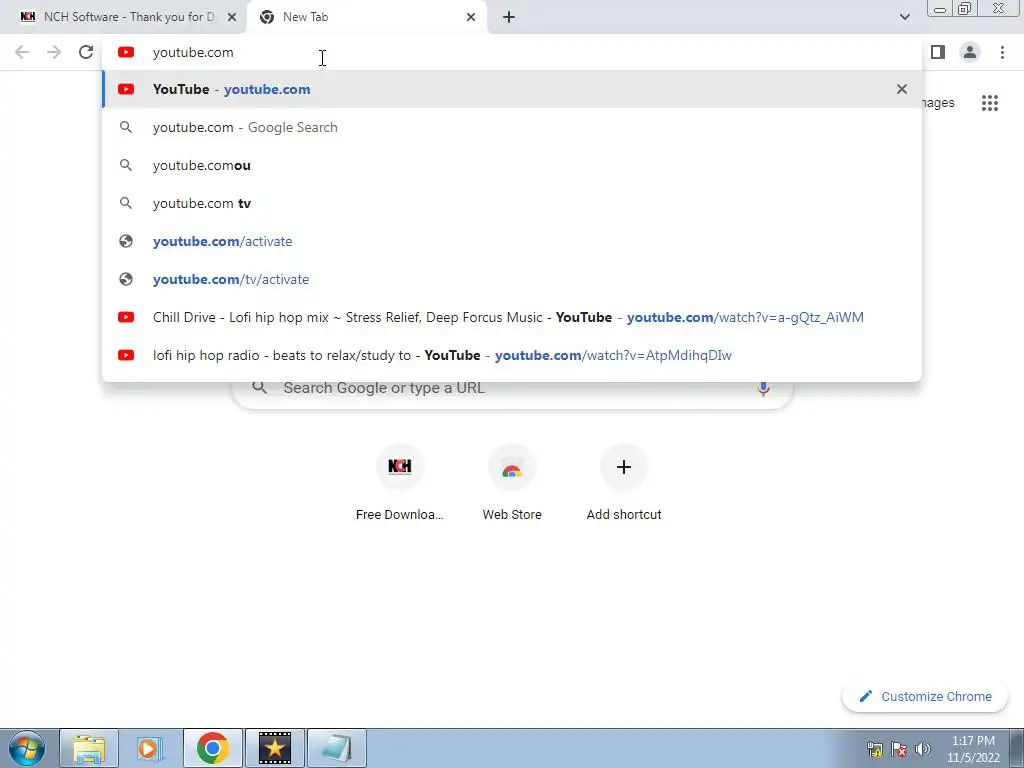Open the profile avatar button
1024x768 pixels.
coord(970,52)
